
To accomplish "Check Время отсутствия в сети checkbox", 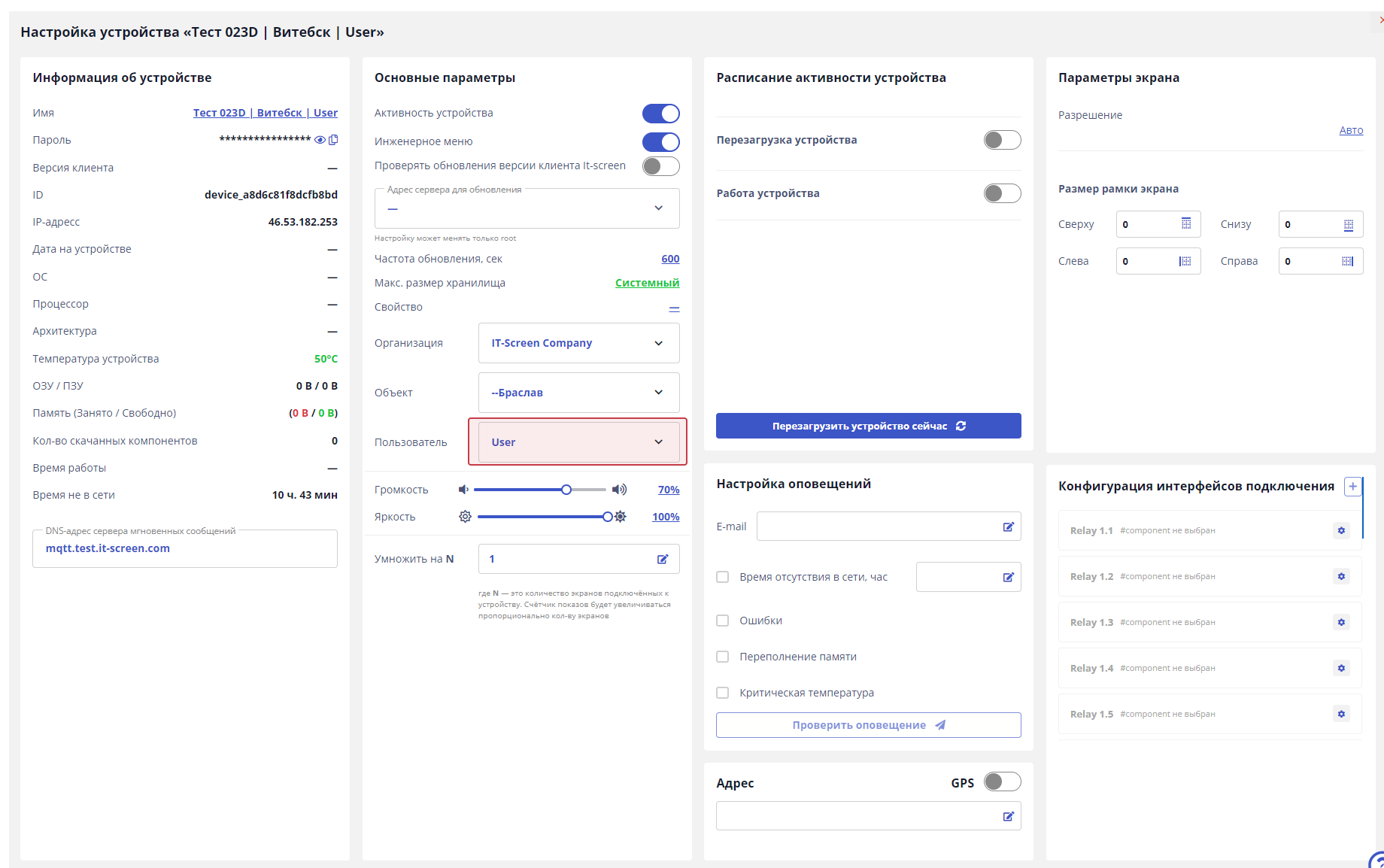I will [723, 577].
